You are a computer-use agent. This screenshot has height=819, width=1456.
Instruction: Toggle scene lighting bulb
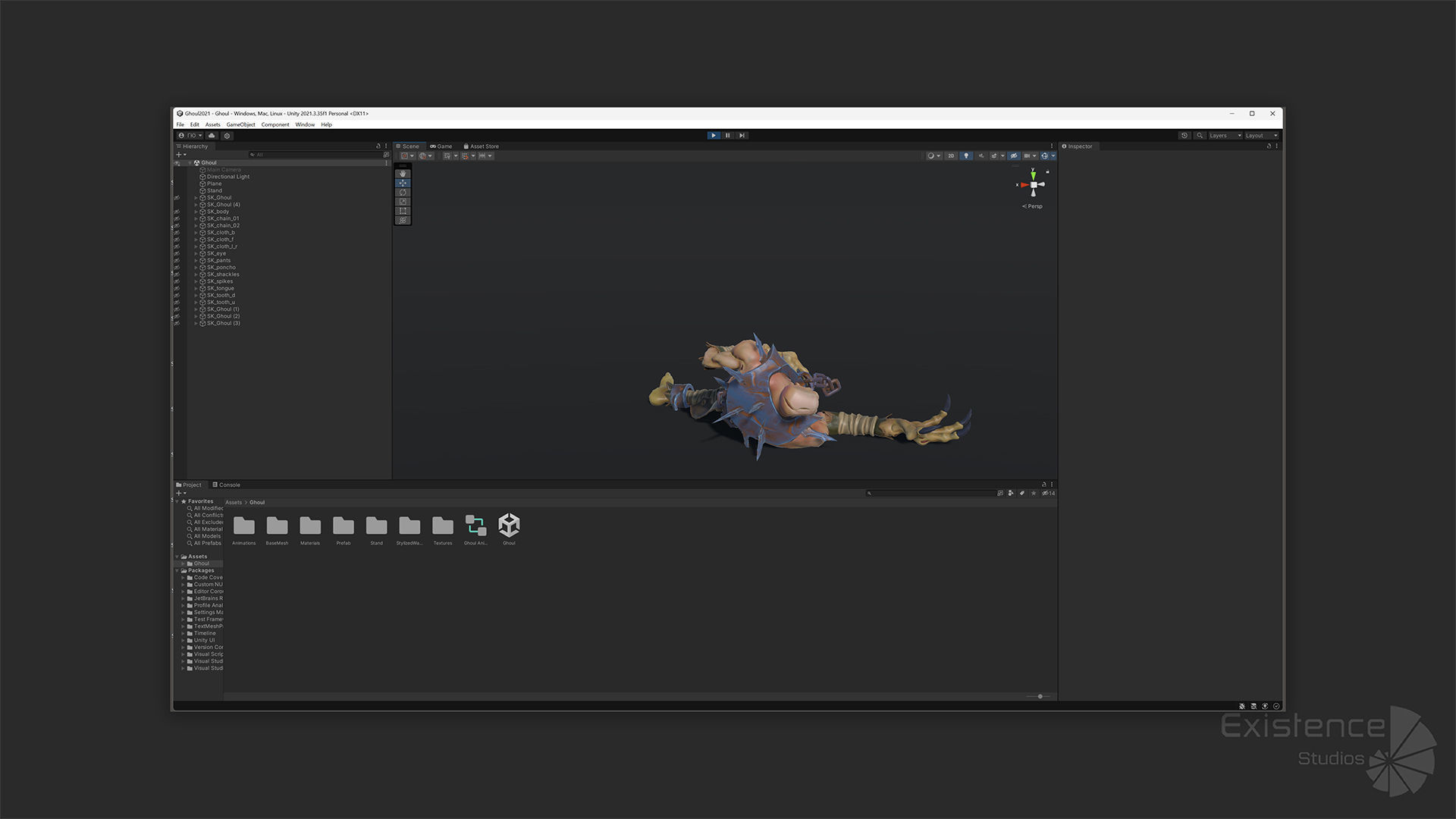coord(966,156)
